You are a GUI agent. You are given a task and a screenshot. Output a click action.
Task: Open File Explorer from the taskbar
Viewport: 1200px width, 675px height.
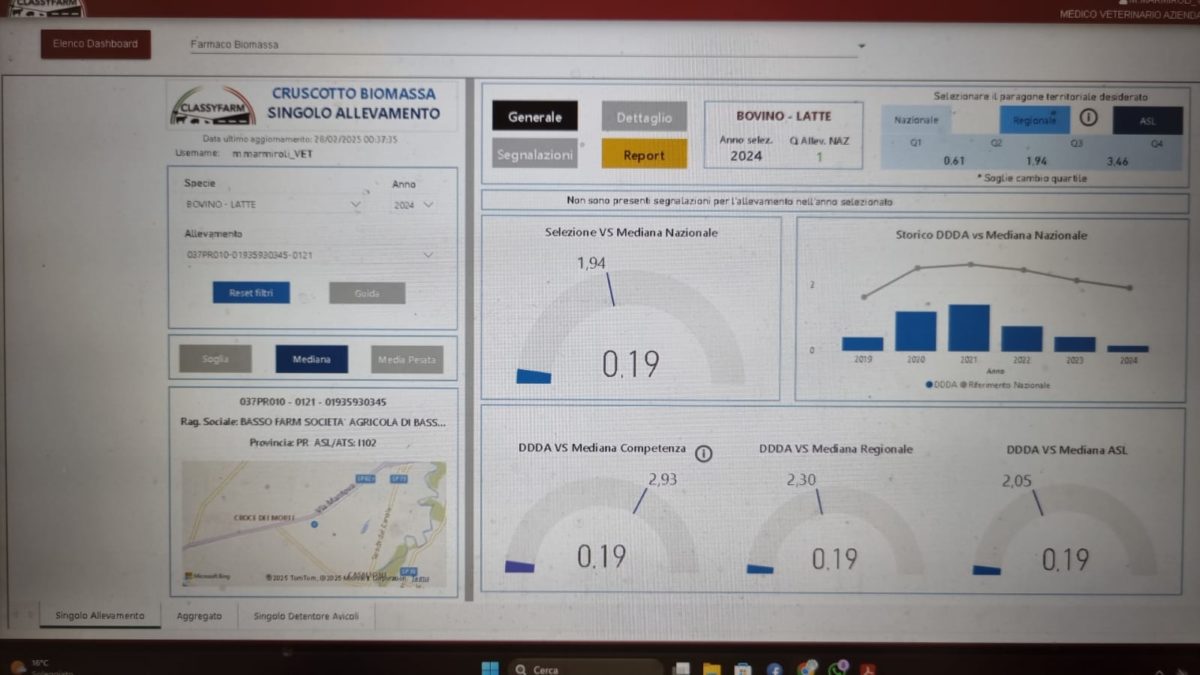[x=711, y=668]
